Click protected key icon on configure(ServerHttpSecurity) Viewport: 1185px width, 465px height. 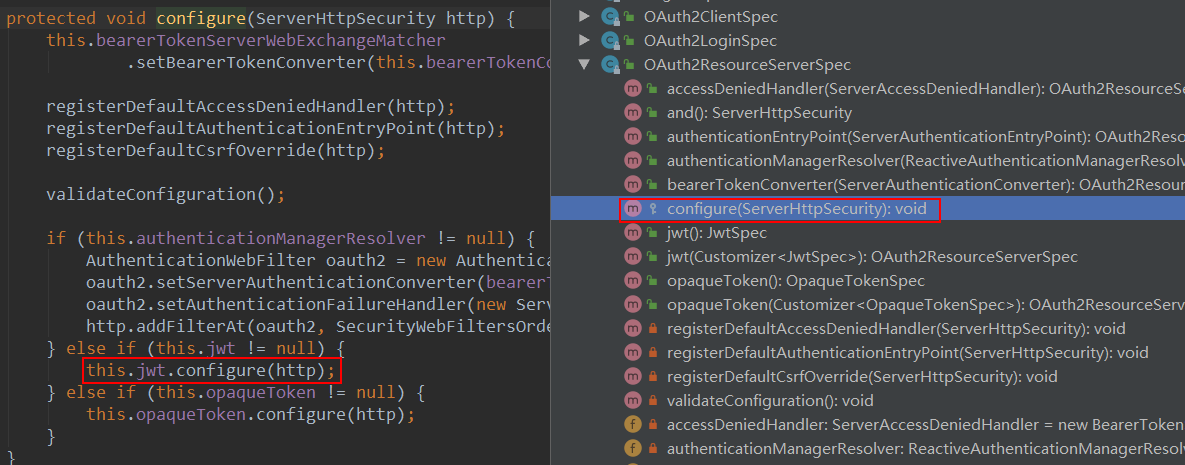point(653,209)
